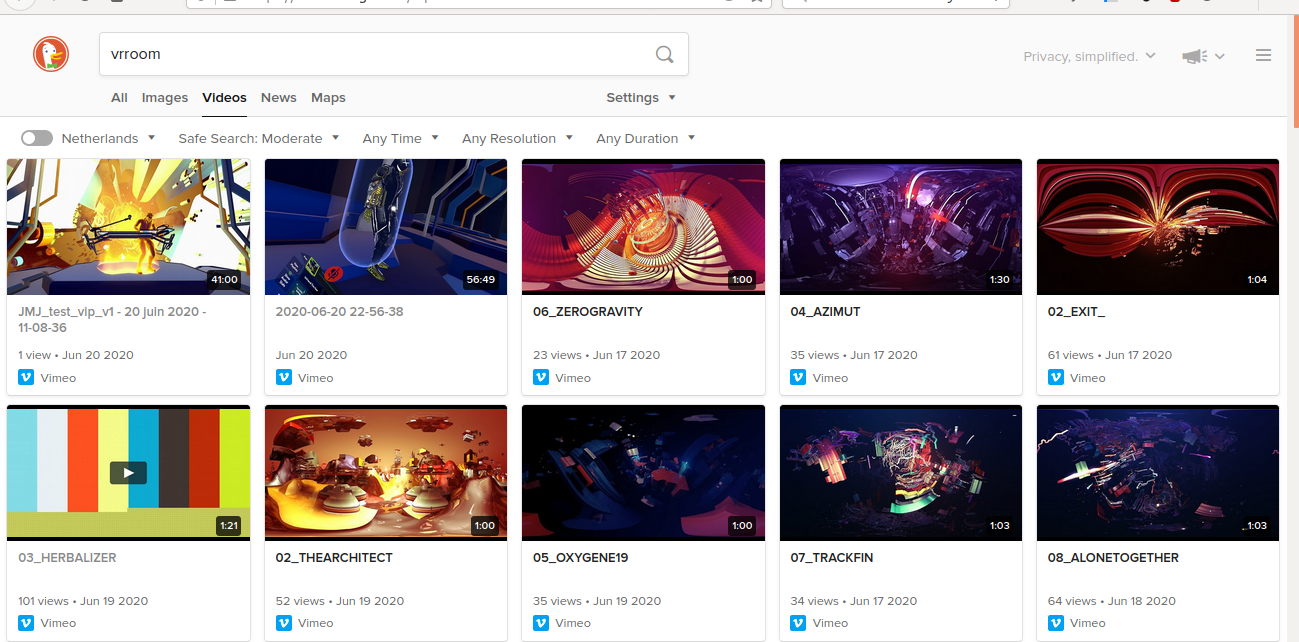Open the 02_EXIT_ title link
Screen dimensions: 1299x642
[x=1076, y=311]
